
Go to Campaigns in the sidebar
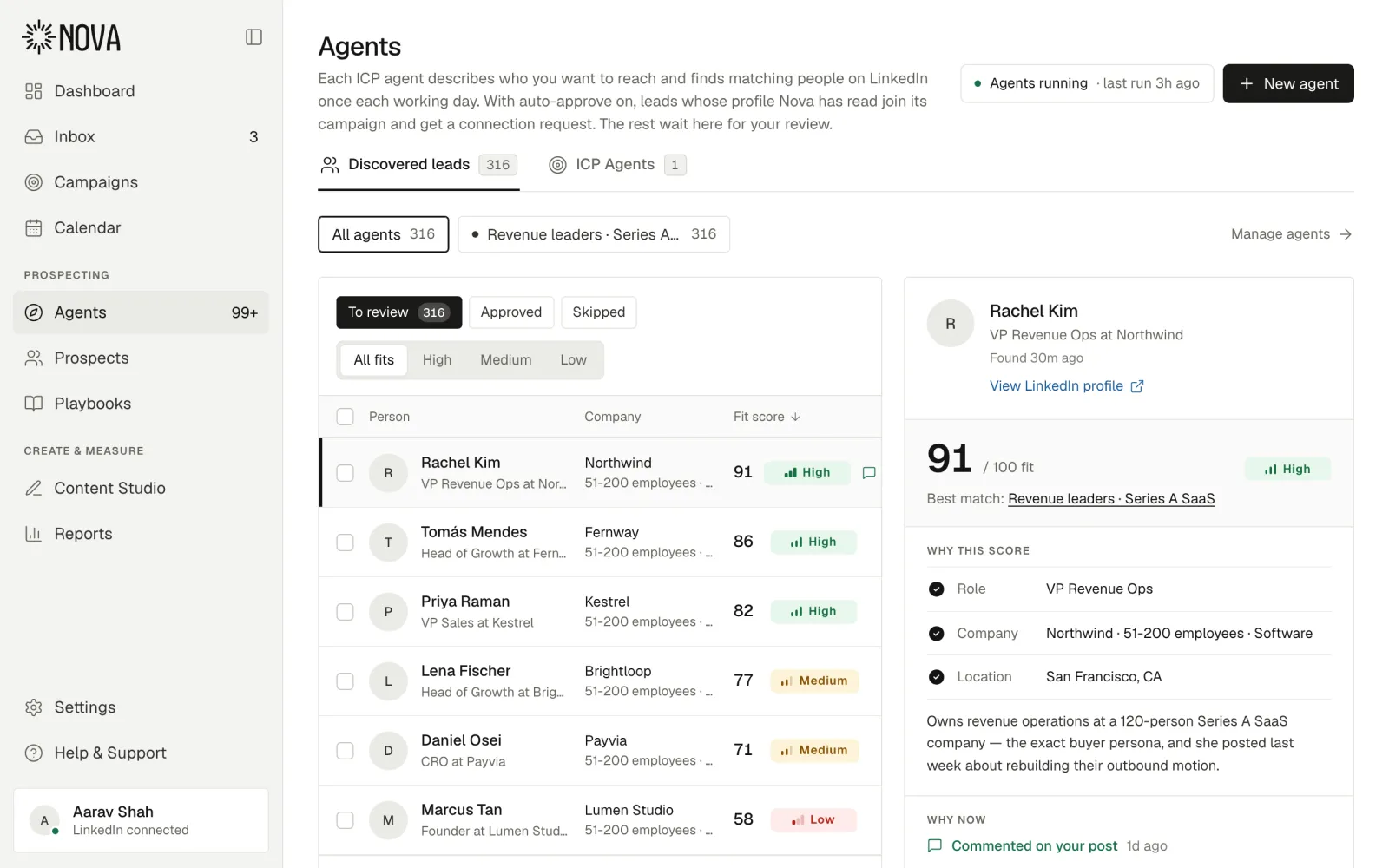tap(141, 182)
